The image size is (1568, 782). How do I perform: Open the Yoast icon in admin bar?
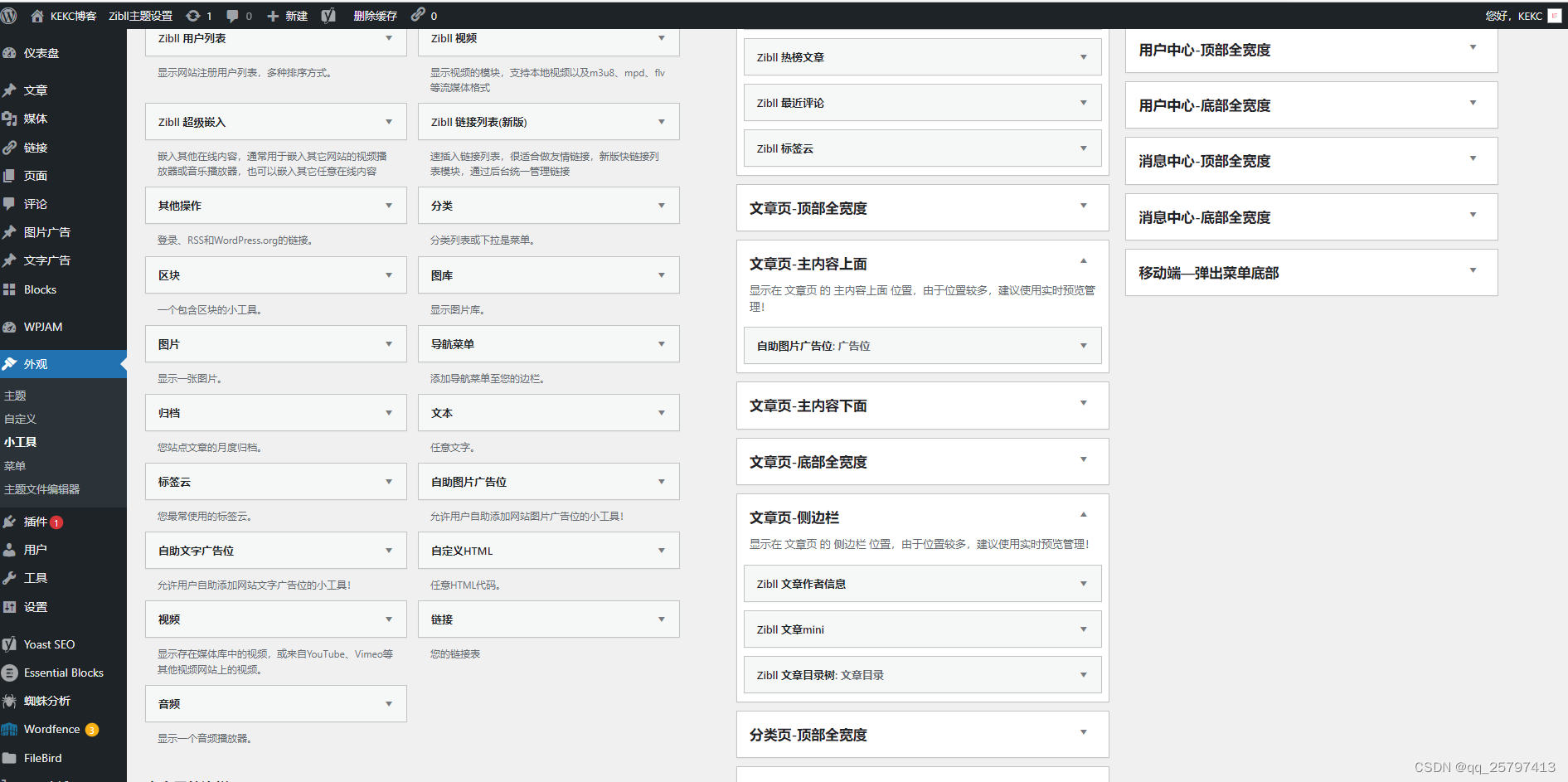click(328, 16)
